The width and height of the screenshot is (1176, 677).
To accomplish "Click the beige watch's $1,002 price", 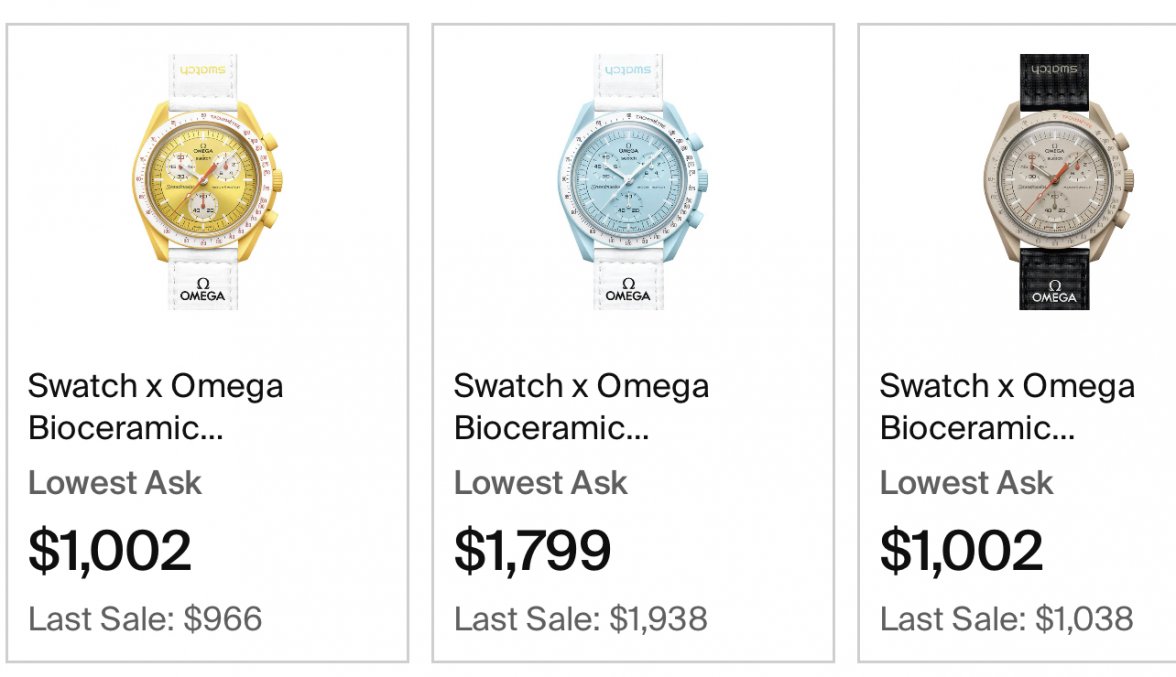I will 961,550.
